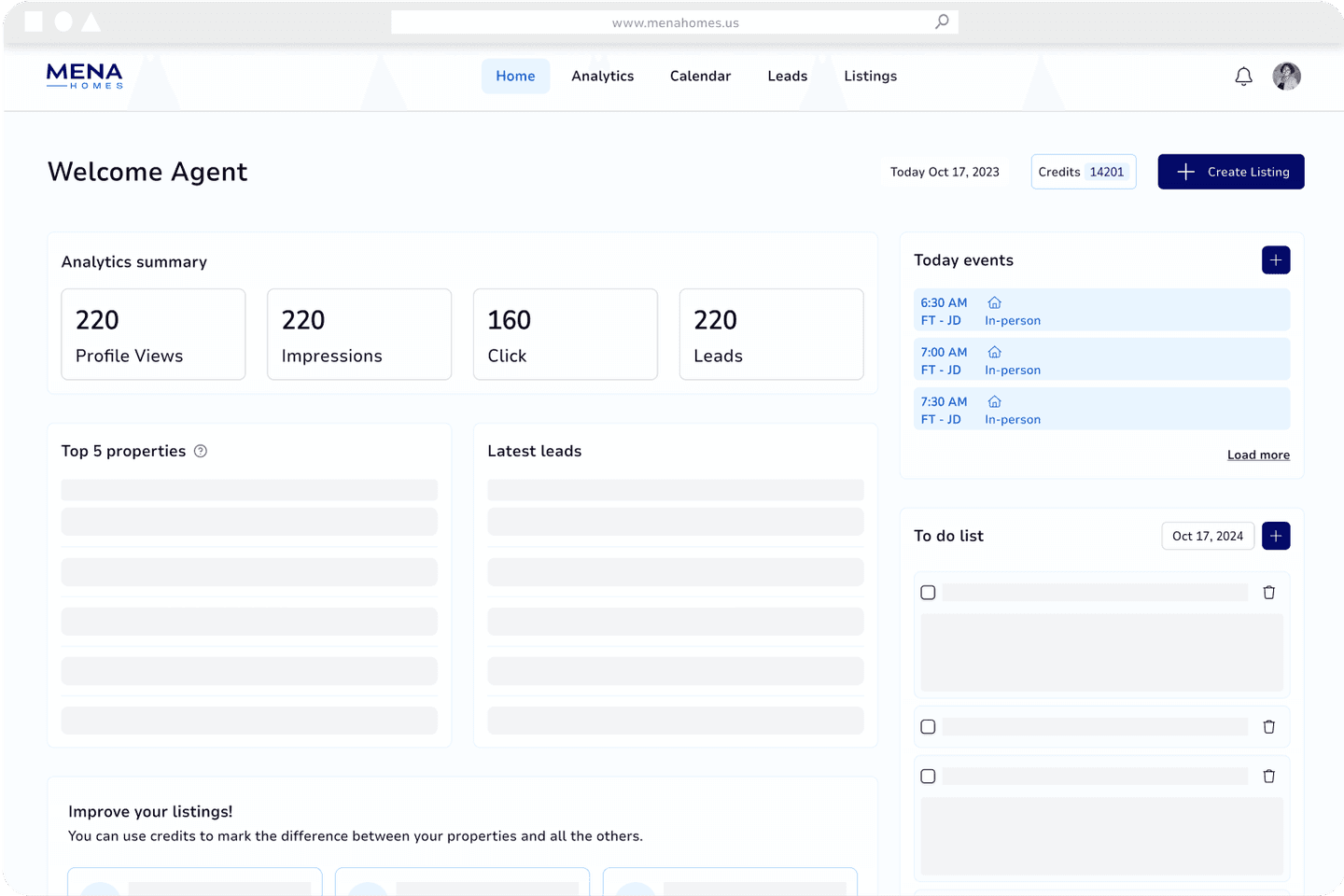The width and height of the screenshot is (1344, 896).
Task: Switch to the Analytics tab
Action: tap(602, 77)
